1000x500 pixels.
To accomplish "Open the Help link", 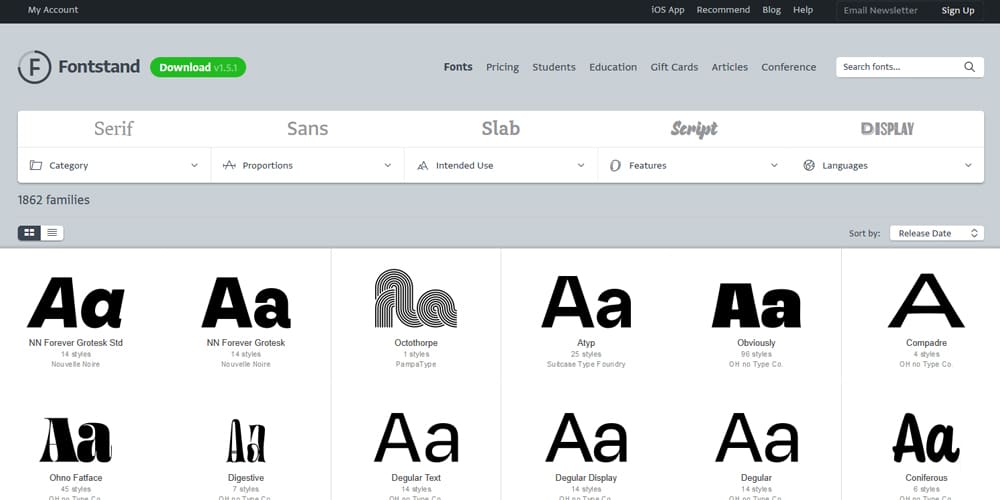I will [x=803, y=10].
